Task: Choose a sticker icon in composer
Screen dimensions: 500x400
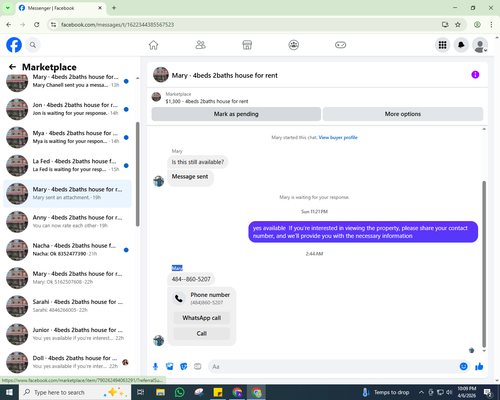Action: tap(184, 367)
